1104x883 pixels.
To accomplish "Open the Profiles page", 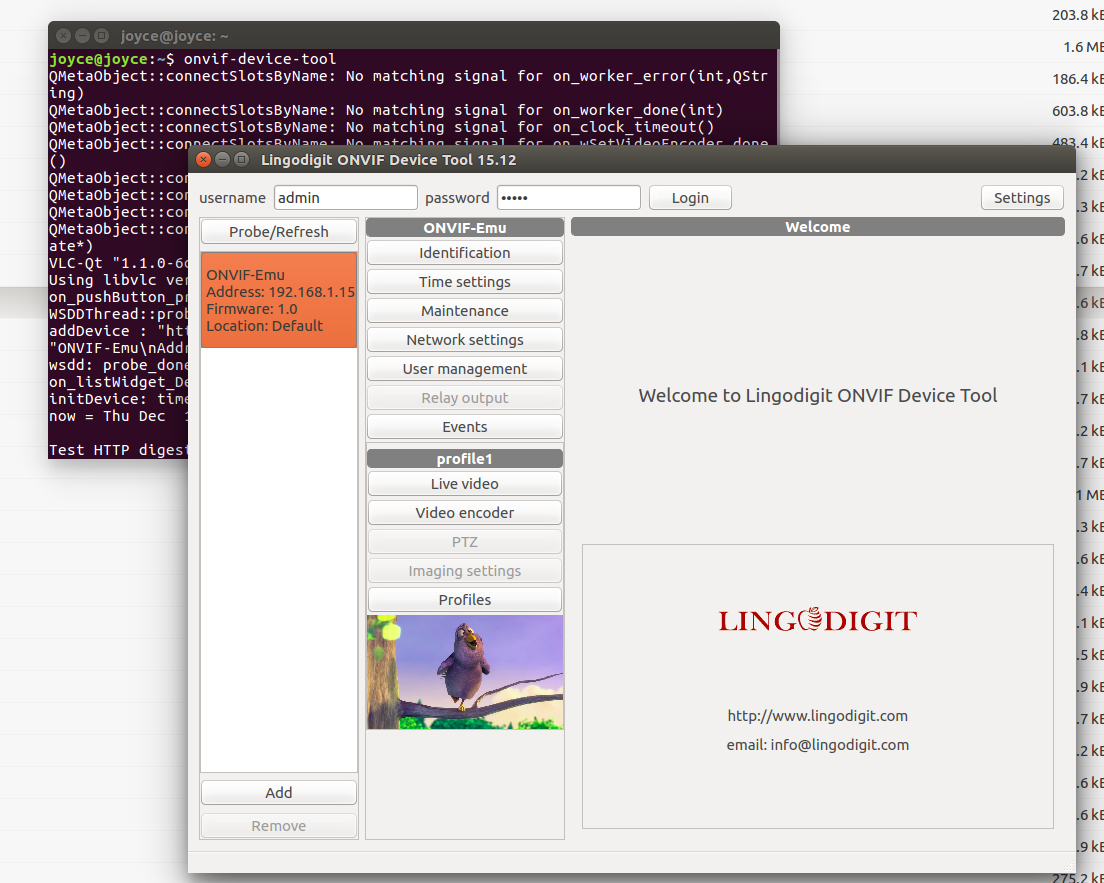I will tap(465, 599).
